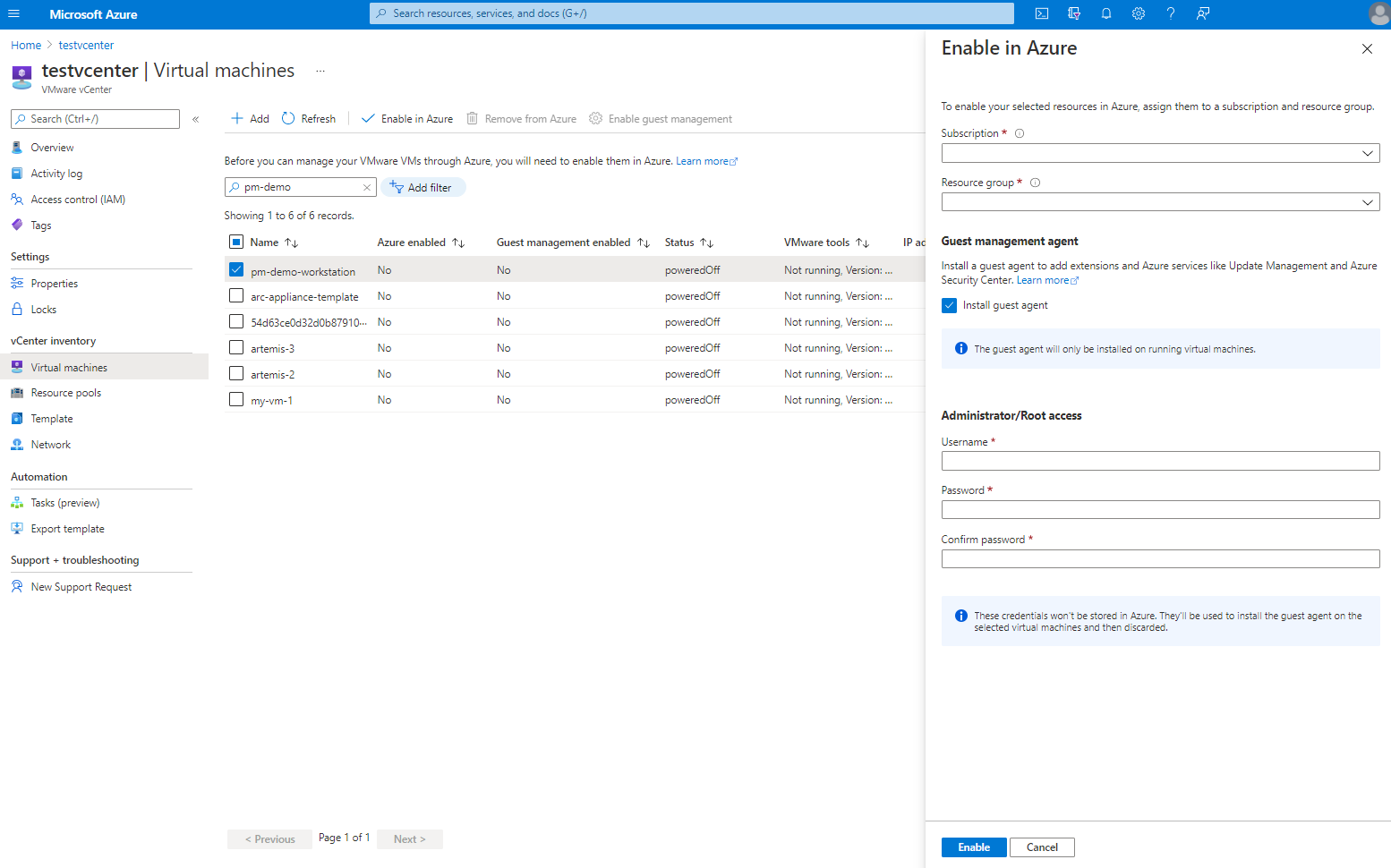Open the hamburger portal menu

[x=13, y=13]
